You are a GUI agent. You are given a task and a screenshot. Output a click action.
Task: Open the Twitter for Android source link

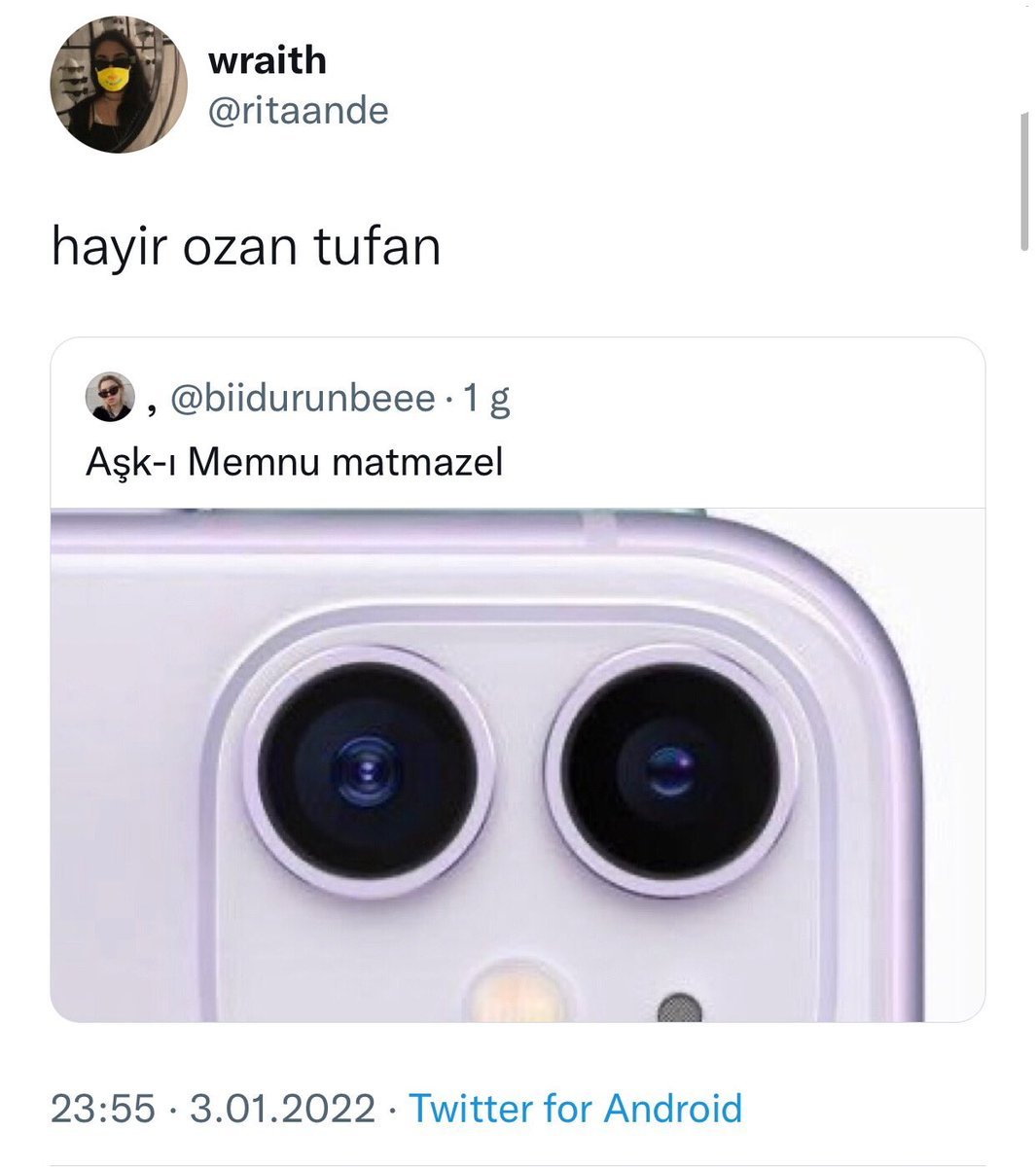575,1109
